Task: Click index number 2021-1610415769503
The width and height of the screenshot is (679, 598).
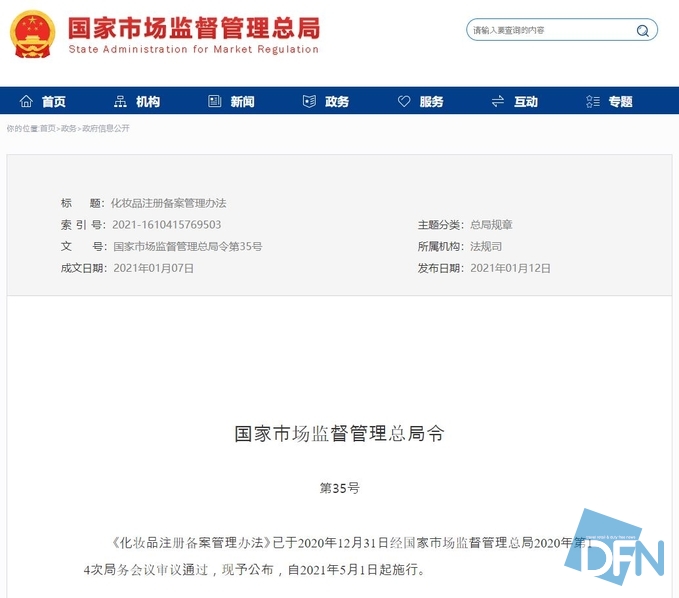Action: pos(167,225)
